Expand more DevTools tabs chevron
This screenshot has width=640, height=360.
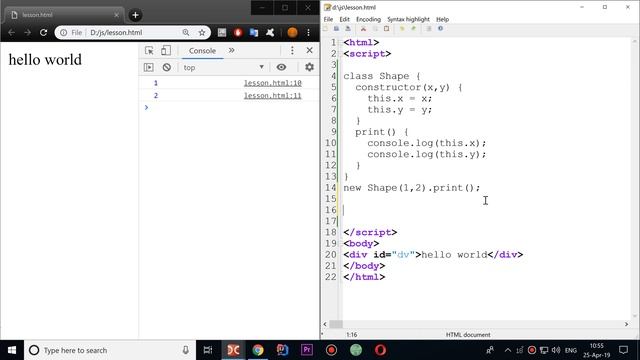pyautogui.click(x=231, y=50)
